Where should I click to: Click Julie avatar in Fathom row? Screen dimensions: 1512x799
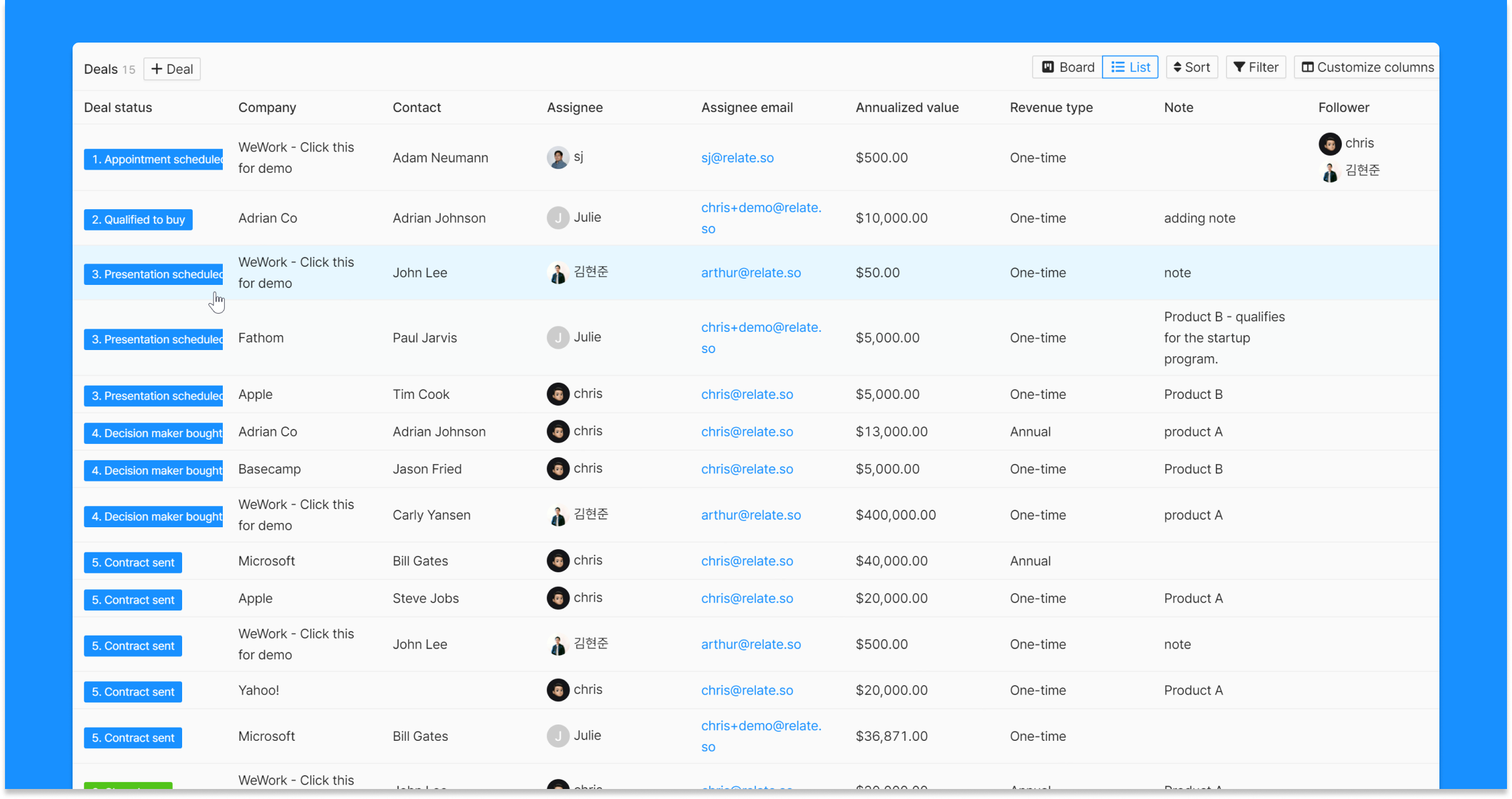coord(558,338)
